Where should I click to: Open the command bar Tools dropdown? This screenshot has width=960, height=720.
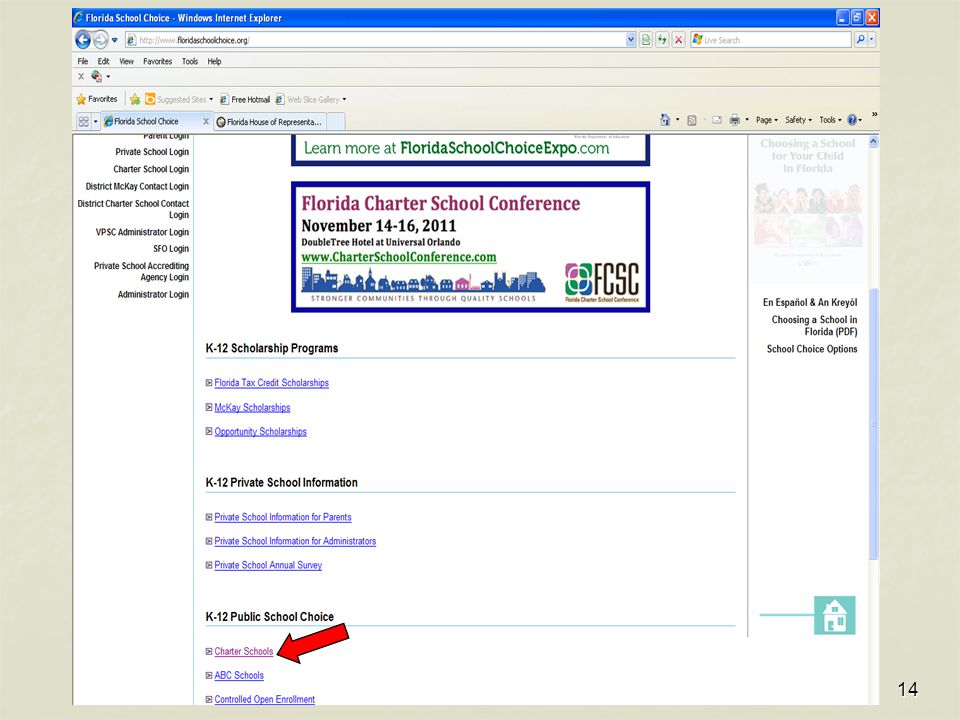coord(830,120)
